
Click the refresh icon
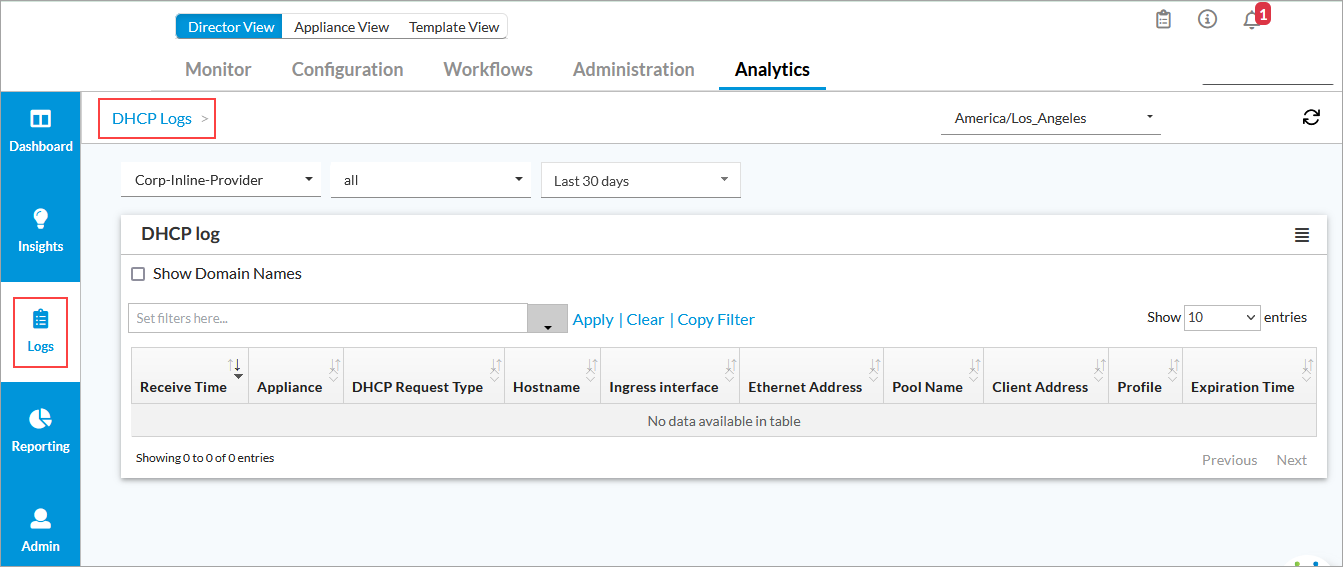[x=1311, y=118]
